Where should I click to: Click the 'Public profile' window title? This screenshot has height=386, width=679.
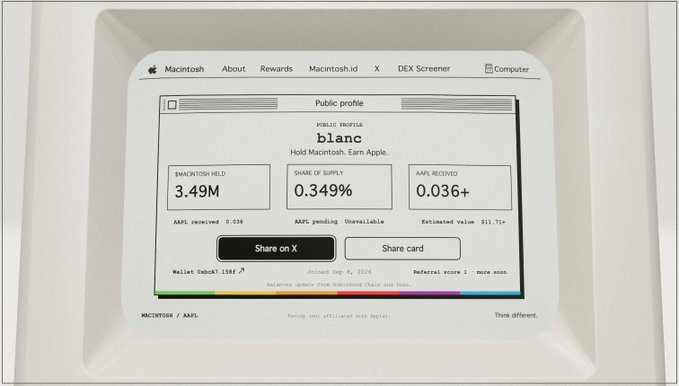click(339, 104)
